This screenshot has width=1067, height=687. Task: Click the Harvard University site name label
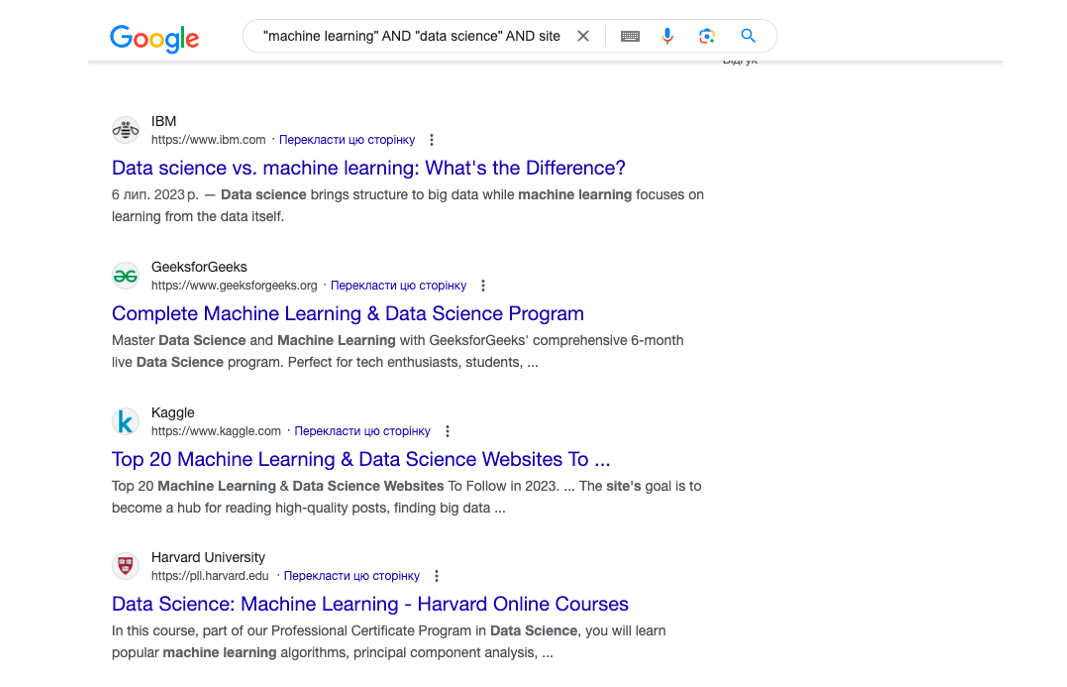point(208,558)
